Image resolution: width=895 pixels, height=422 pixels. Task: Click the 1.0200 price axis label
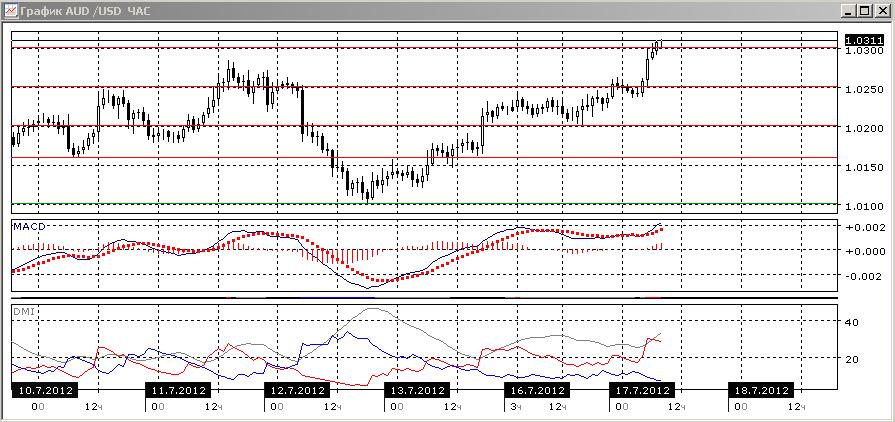[x=863, y=128]
